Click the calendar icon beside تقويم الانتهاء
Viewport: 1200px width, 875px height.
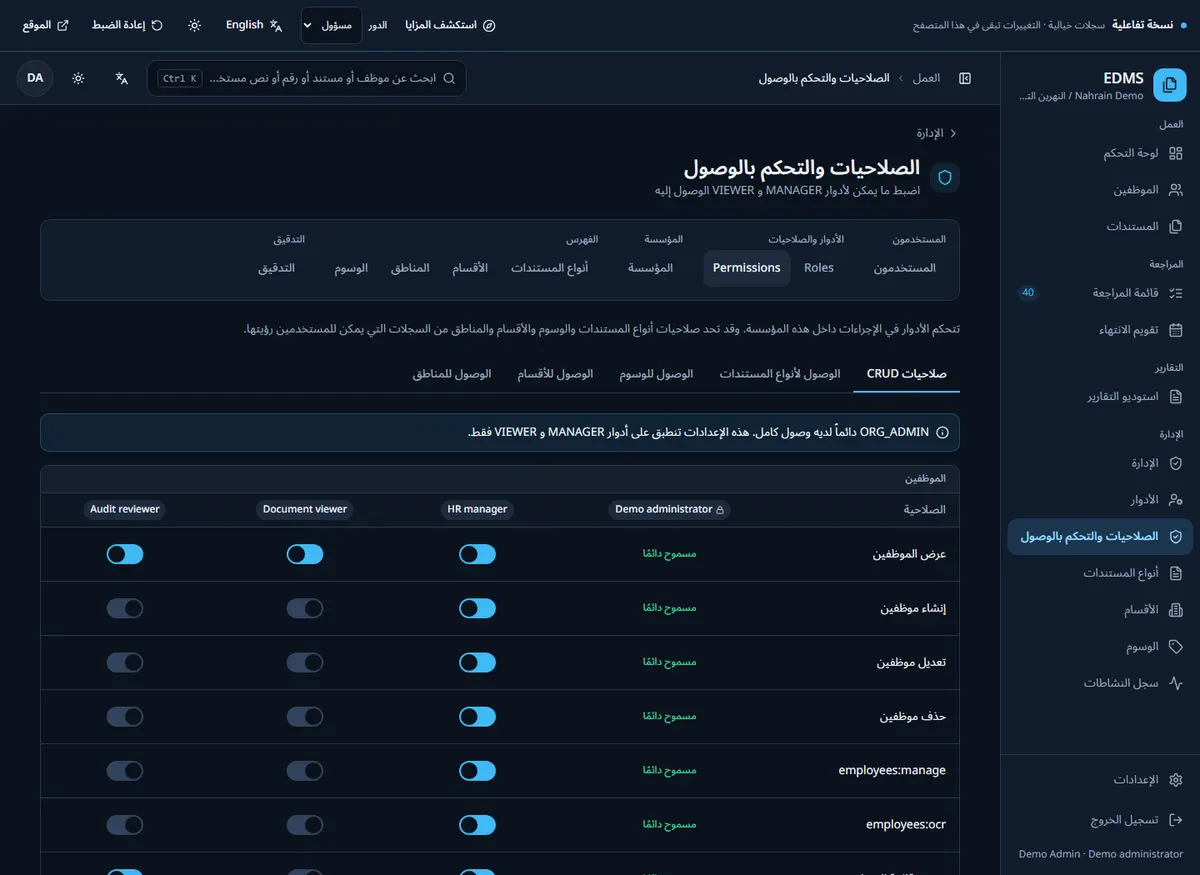[x=1176, y=330]
